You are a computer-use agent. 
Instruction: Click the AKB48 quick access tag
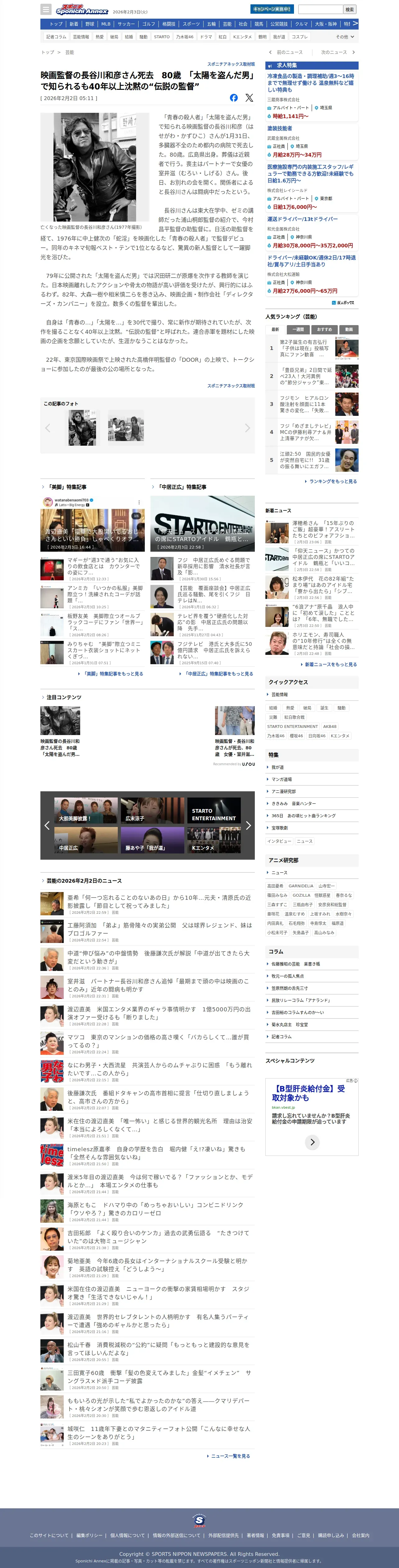pos(330,727)
